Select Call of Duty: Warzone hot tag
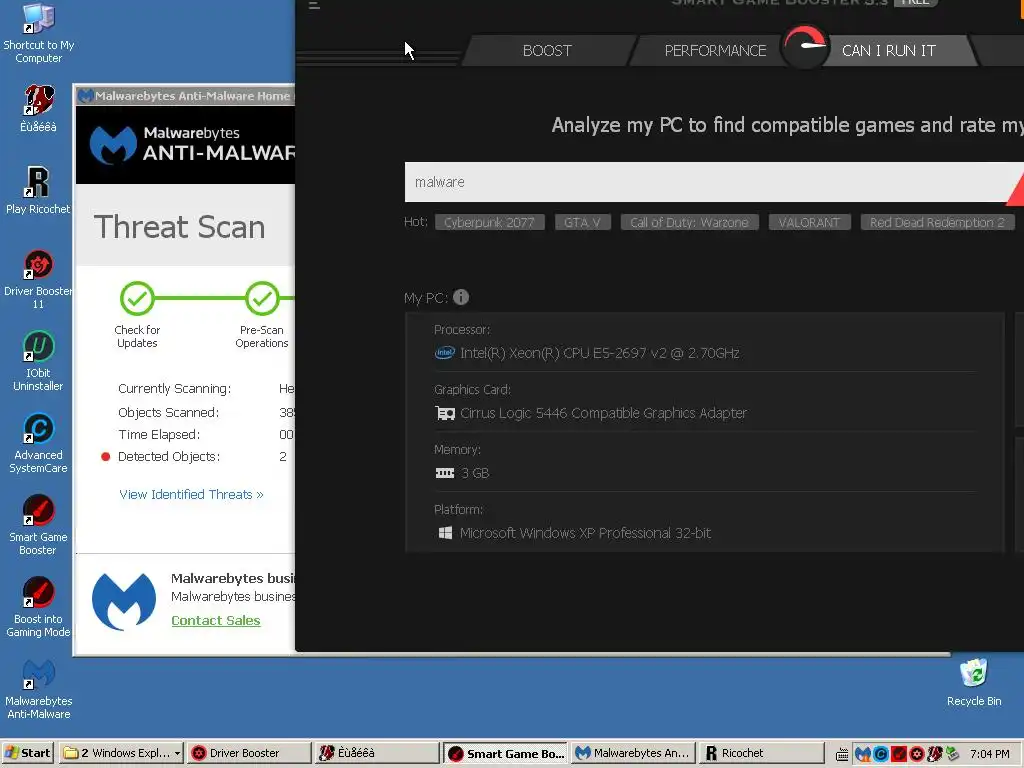1024x768 pixels. [x=689, y=223]
